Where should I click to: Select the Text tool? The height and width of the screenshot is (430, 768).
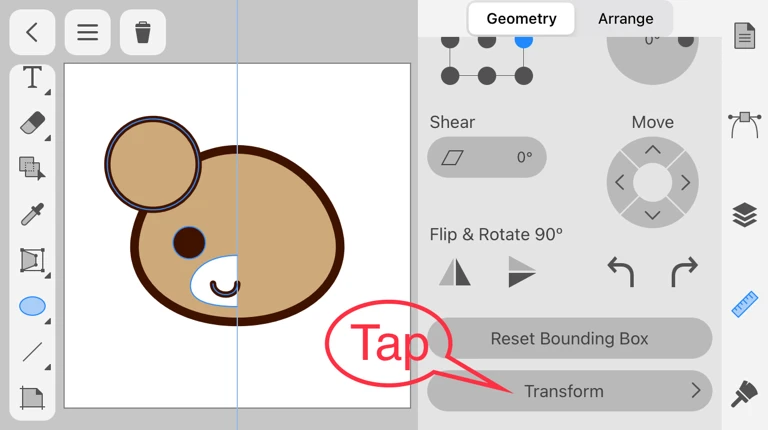pyautogui.click(x=32, y=78)
